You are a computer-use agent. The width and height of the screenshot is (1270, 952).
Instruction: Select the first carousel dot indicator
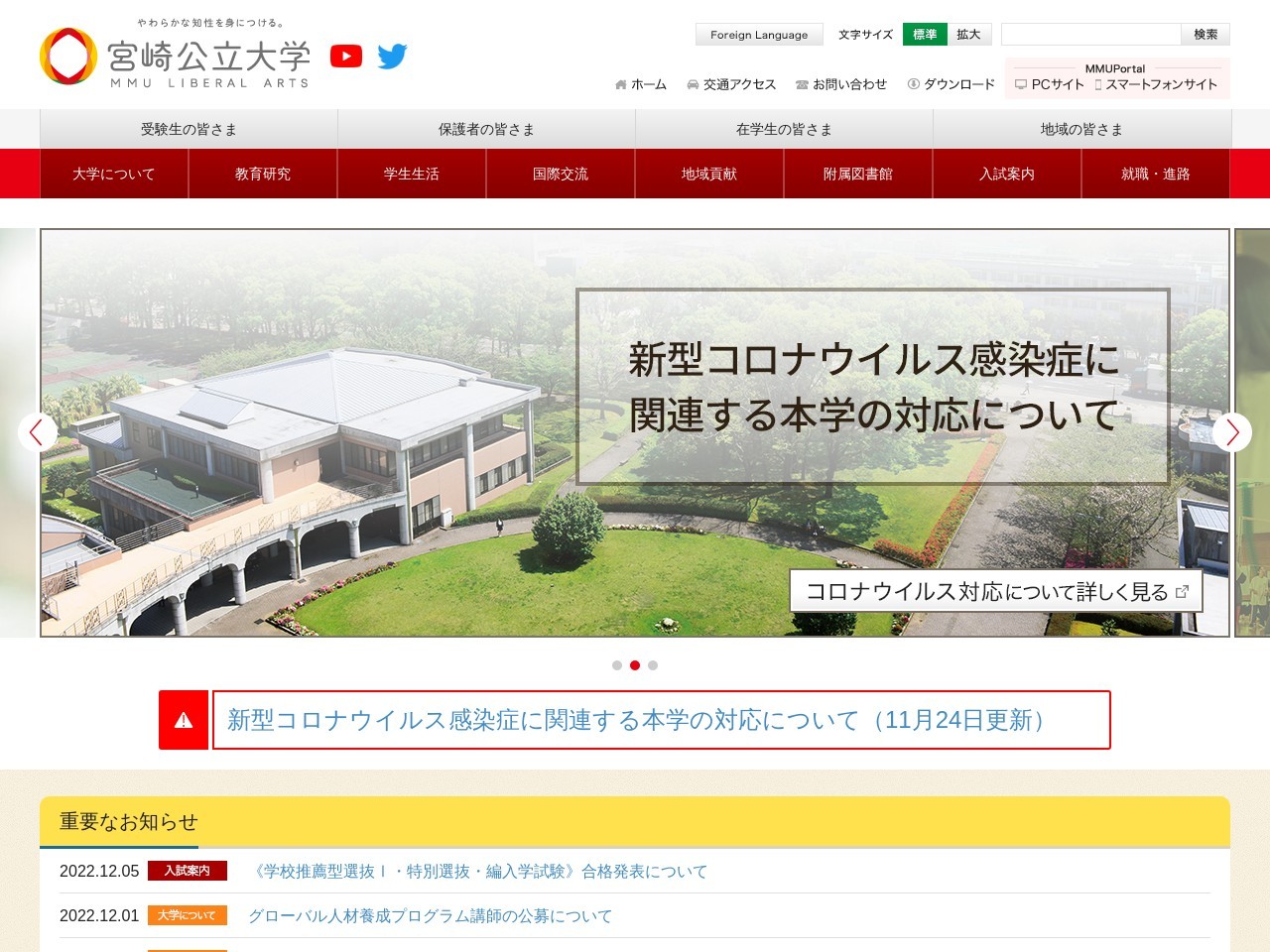click(617, 665)
